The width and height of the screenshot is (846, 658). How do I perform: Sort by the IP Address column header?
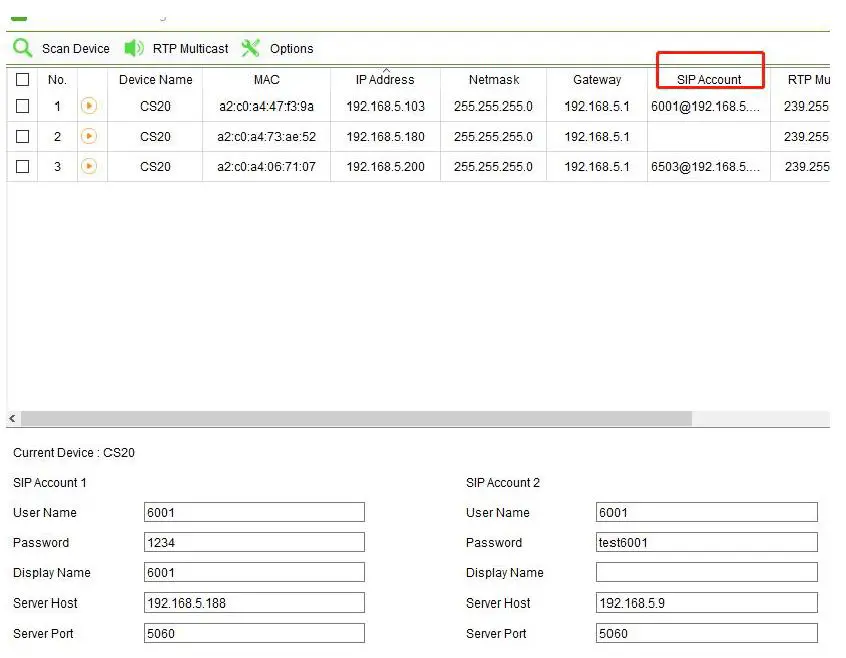(x=385, y=80)
